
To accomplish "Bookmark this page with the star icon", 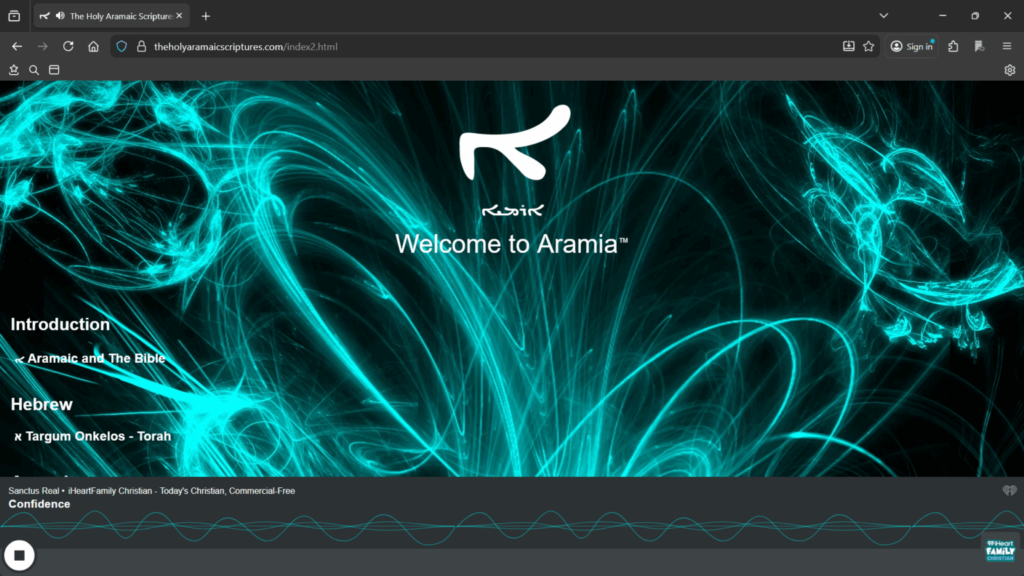I will [x=868, y=46].
